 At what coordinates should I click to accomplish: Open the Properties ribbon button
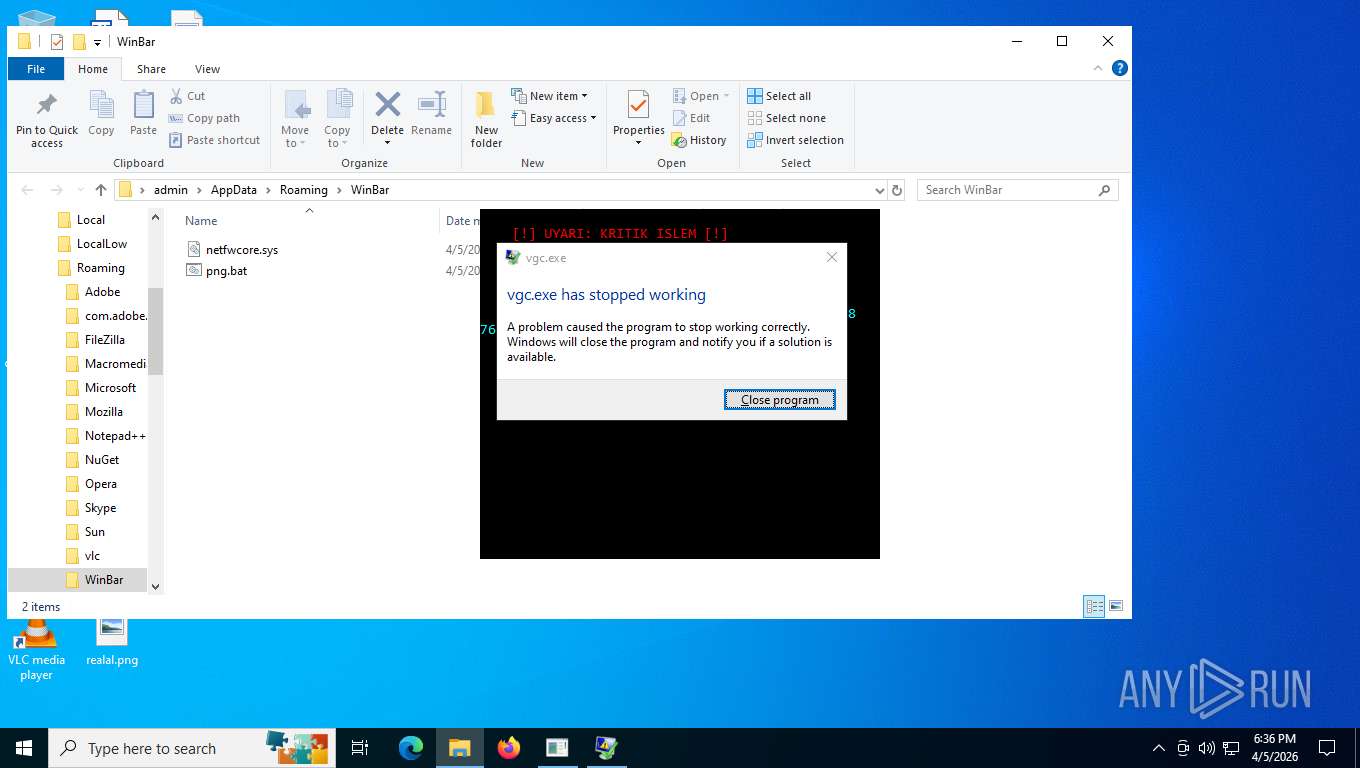638,119
